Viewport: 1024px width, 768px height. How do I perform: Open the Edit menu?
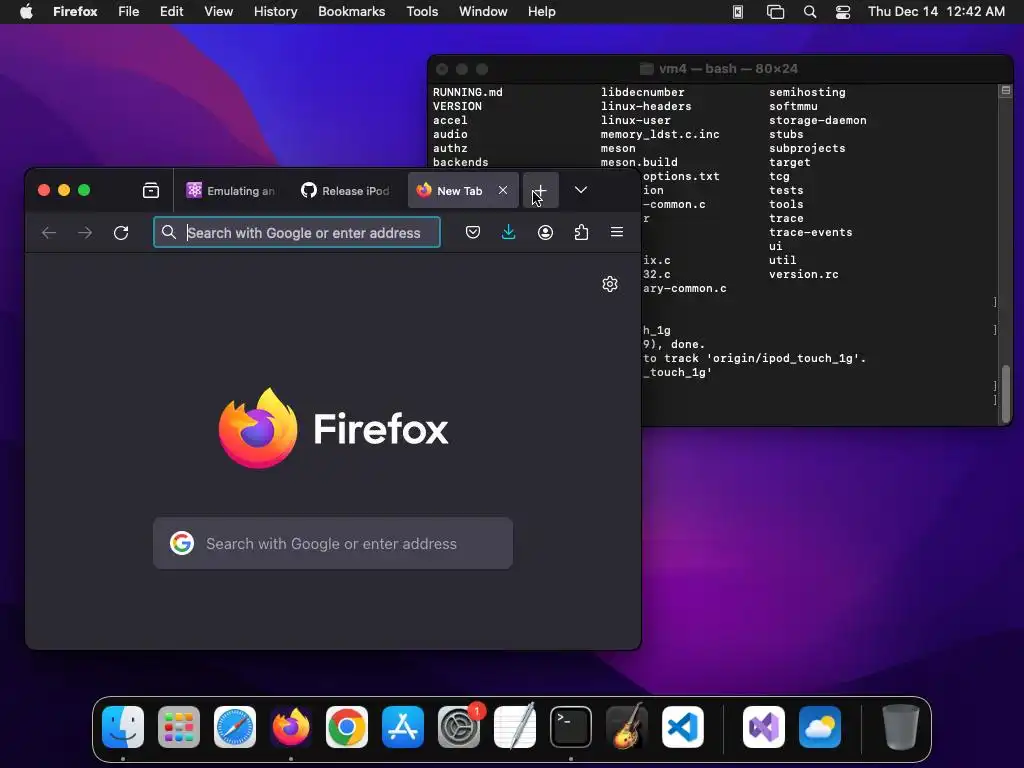172,12
